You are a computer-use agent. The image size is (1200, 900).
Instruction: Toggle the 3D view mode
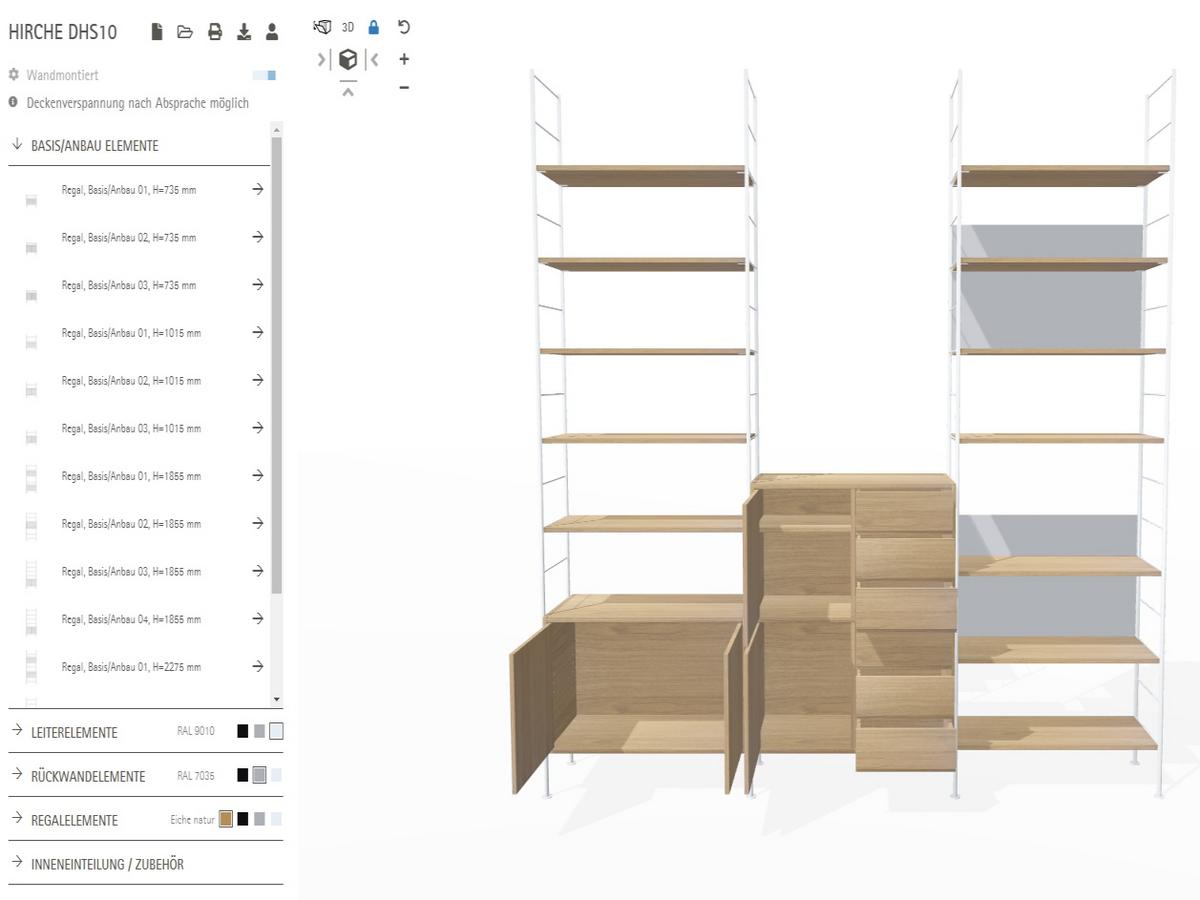tap(348, 27)
